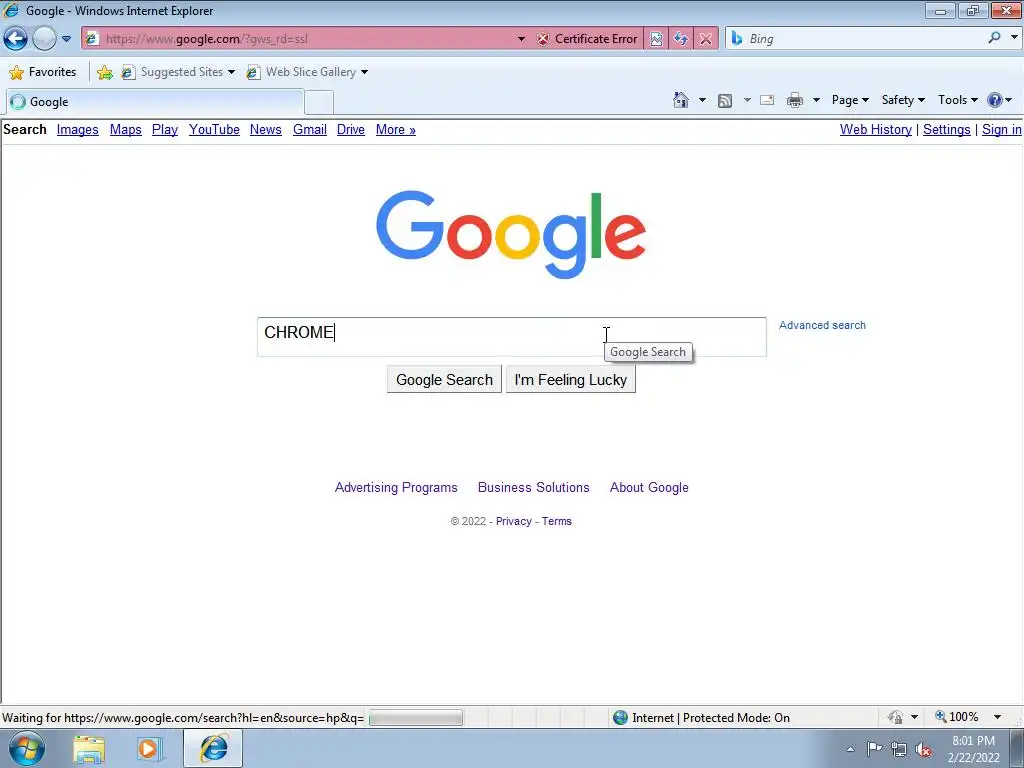Screen dimensions: 1024x768
Task: Click the Sign in link
Action: [1002, 129]
